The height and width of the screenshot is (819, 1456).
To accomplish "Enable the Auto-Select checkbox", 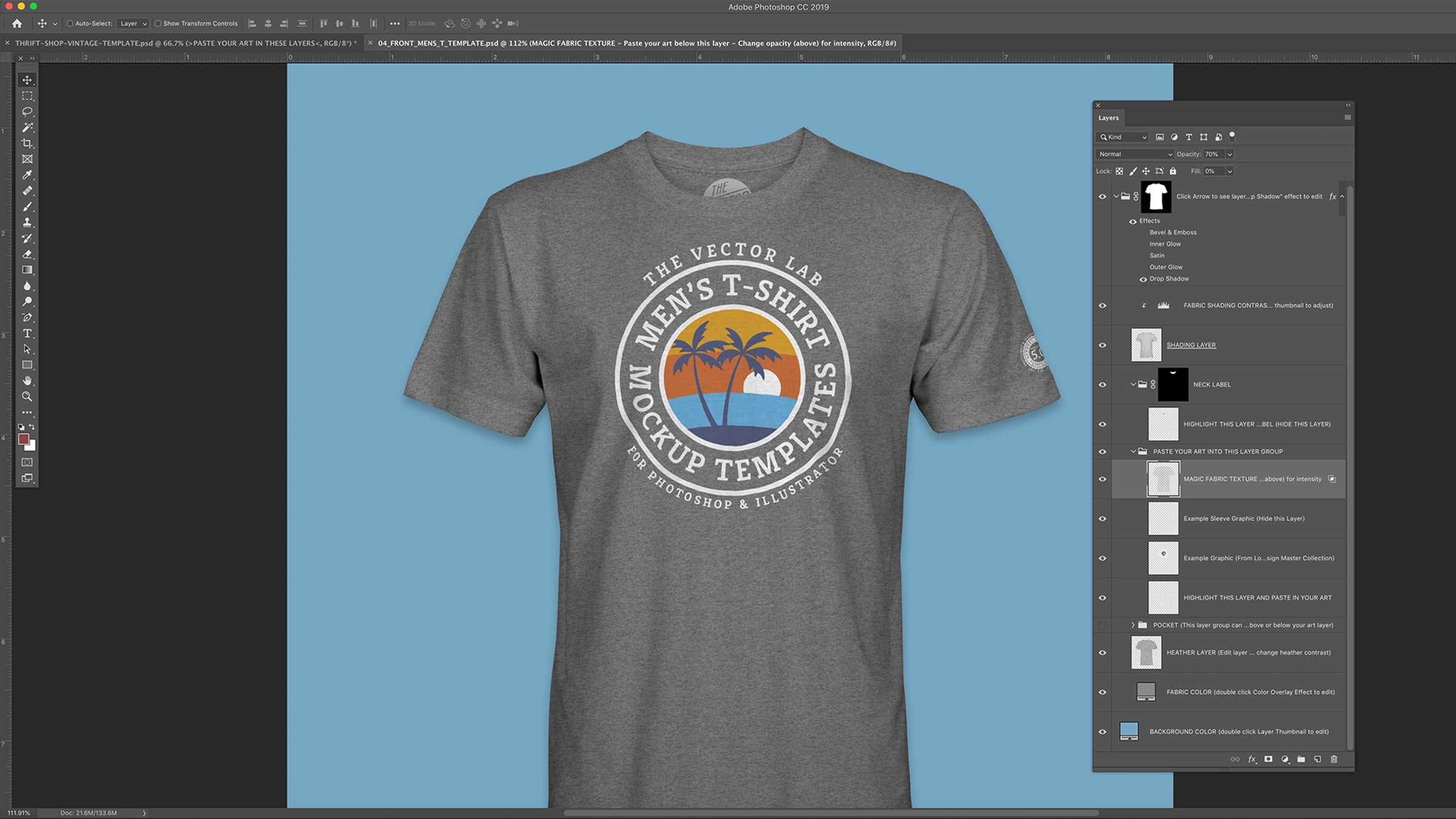I will click(70, 24).
